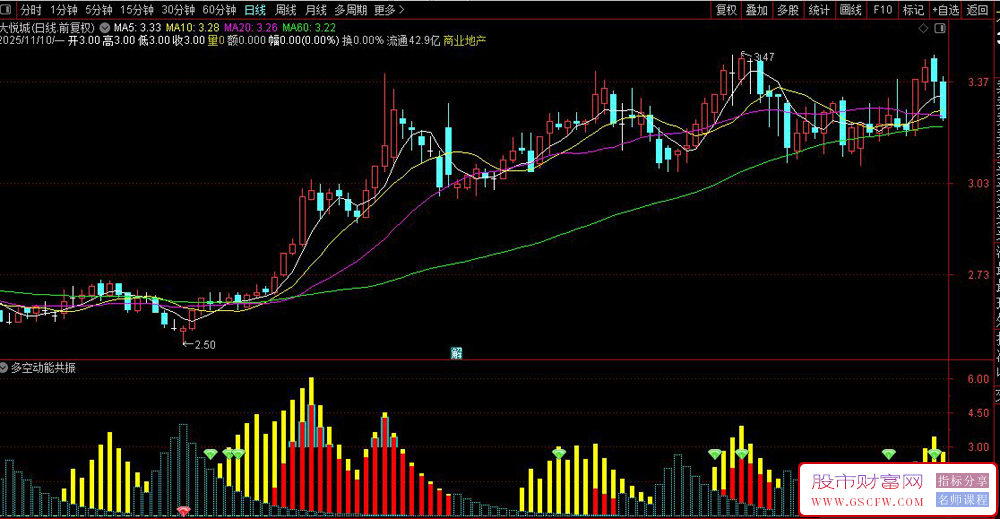Switch to 周线 weekly chart

click(x=286, y=10)
